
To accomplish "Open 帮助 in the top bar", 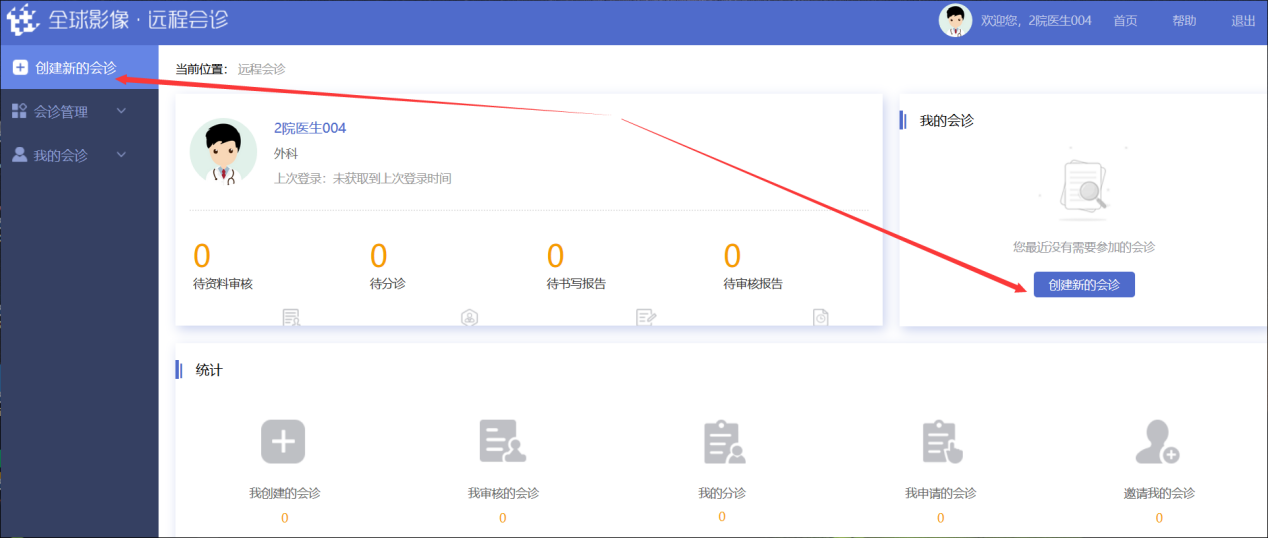I will pyautogui.click(x=1184, y=21).
